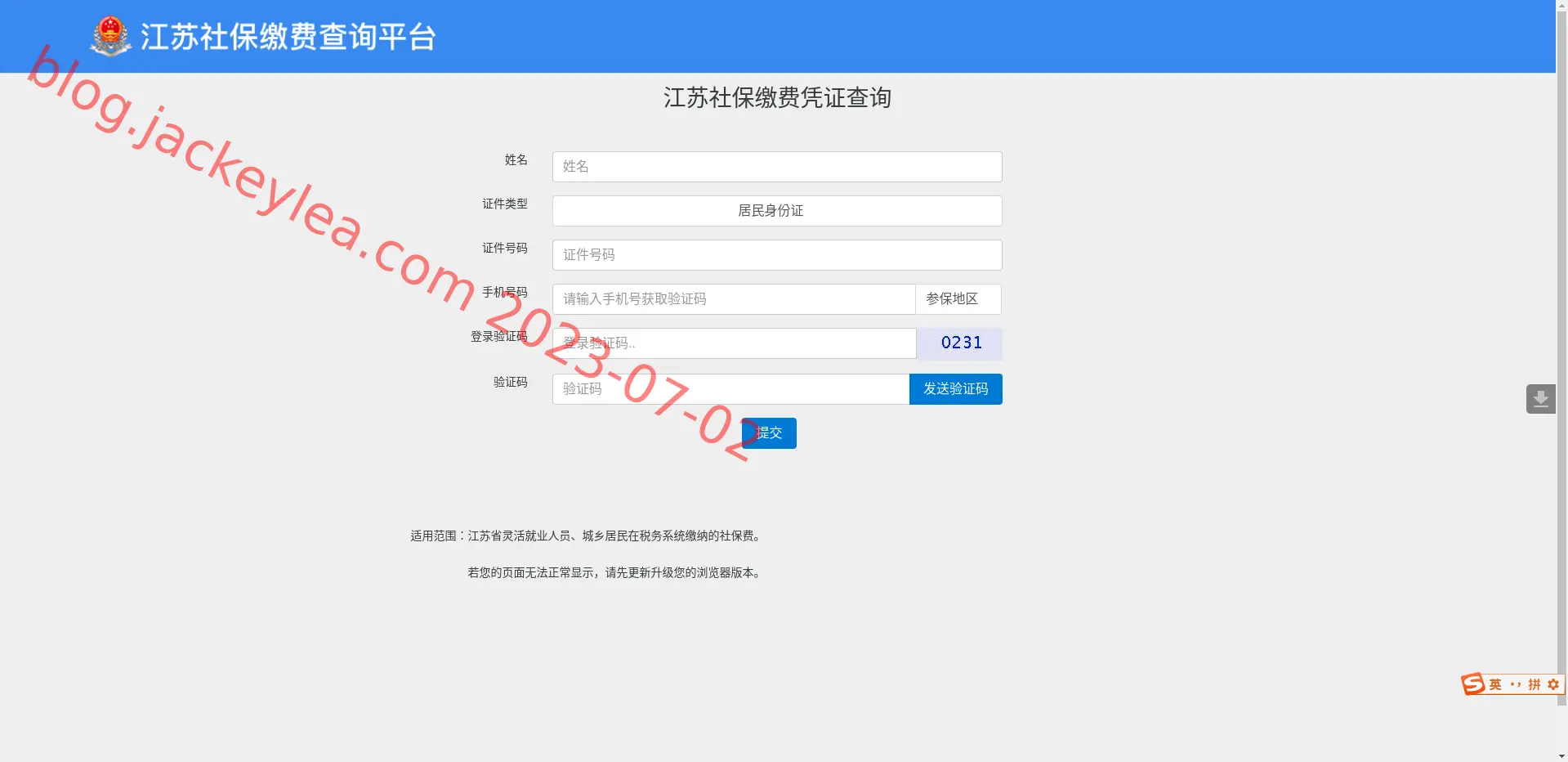Click the 手机号码 input field
The image size is (1568, 762).
(734, 299)
